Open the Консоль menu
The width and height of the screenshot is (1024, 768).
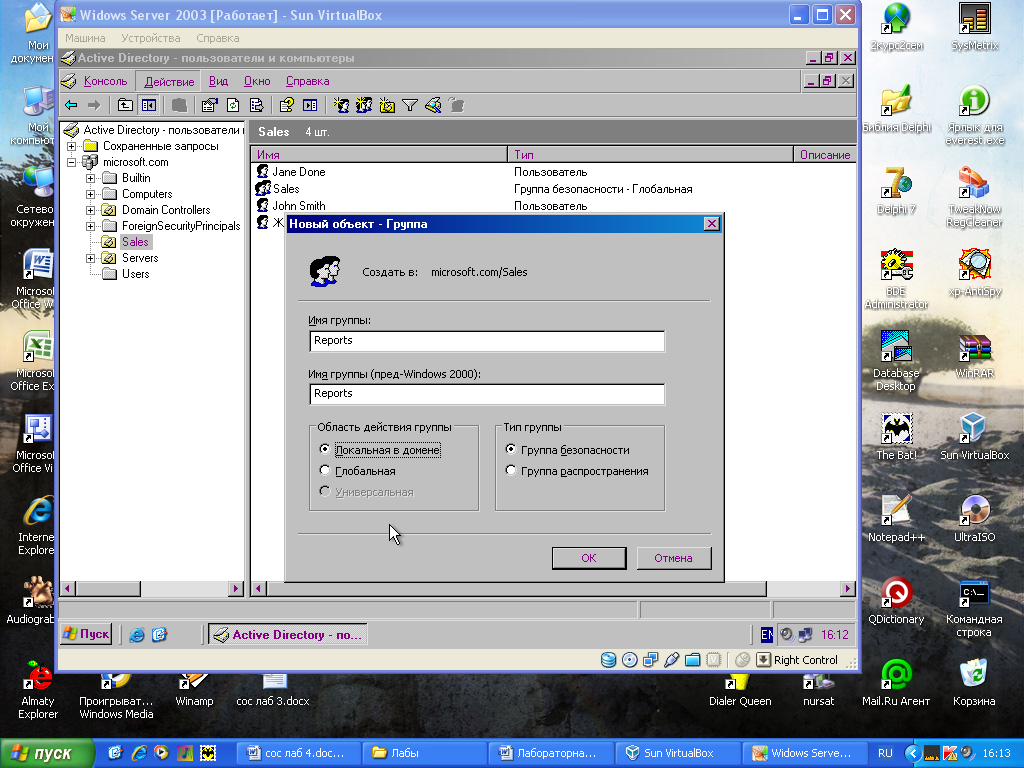click(105, 81)
